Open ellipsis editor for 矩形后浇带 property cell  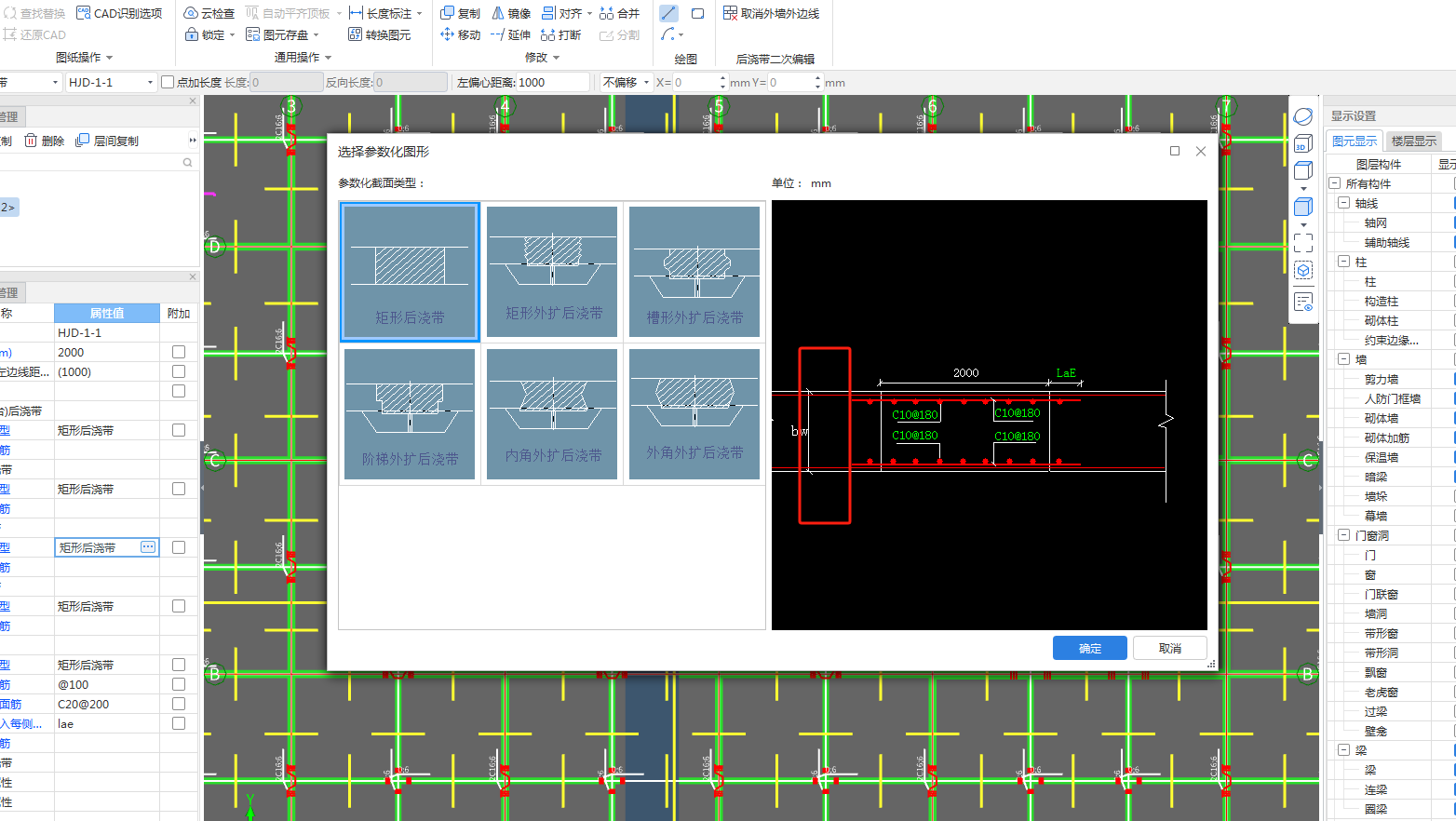(148, 547)
